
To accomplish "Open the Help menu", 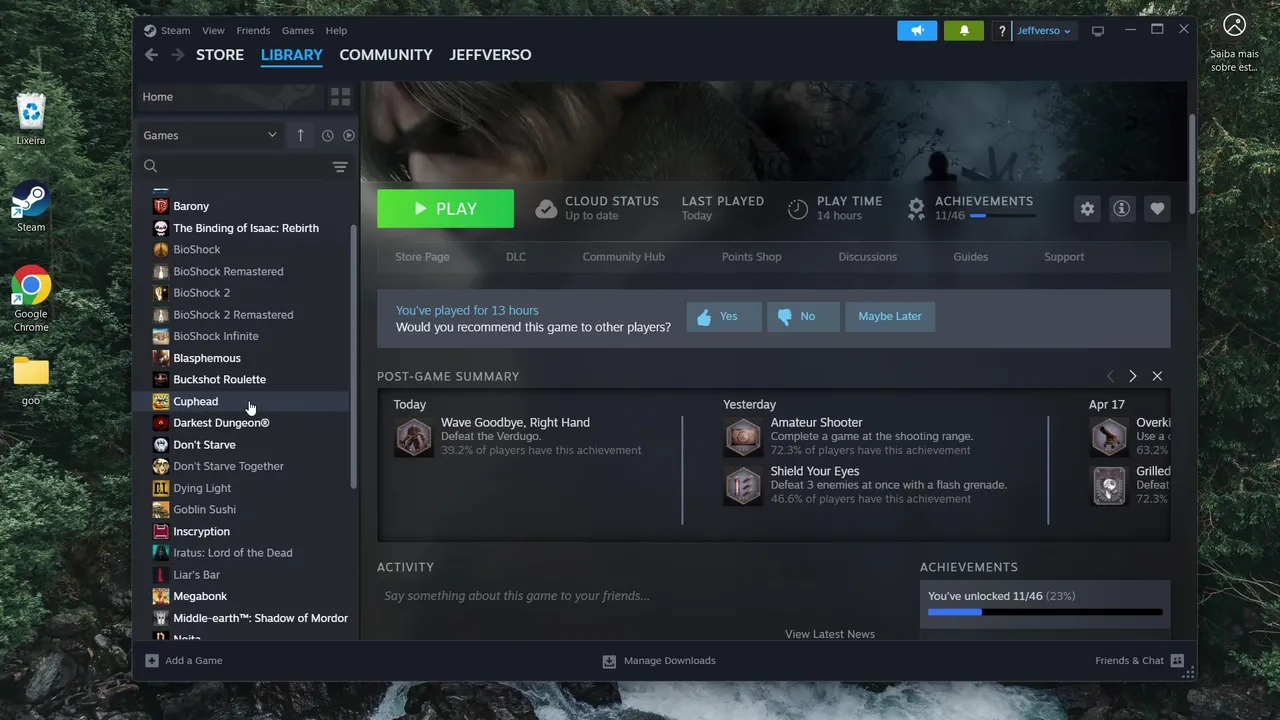I will [x=336, y=31].
